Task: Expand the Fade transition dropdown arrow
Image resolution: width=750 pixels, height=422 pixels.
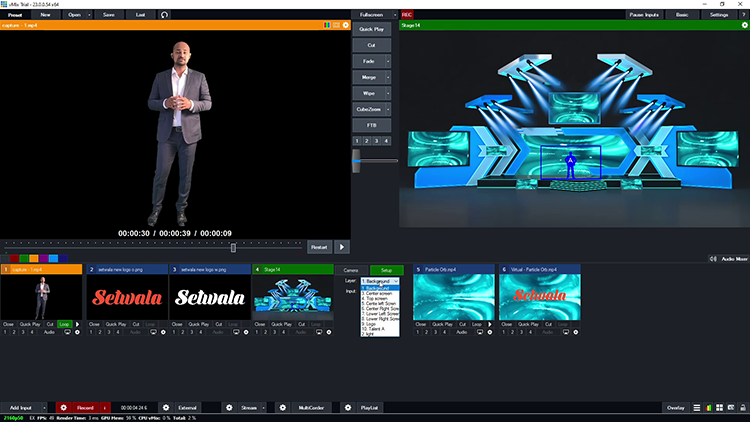Action: click(x=388, y=61)
